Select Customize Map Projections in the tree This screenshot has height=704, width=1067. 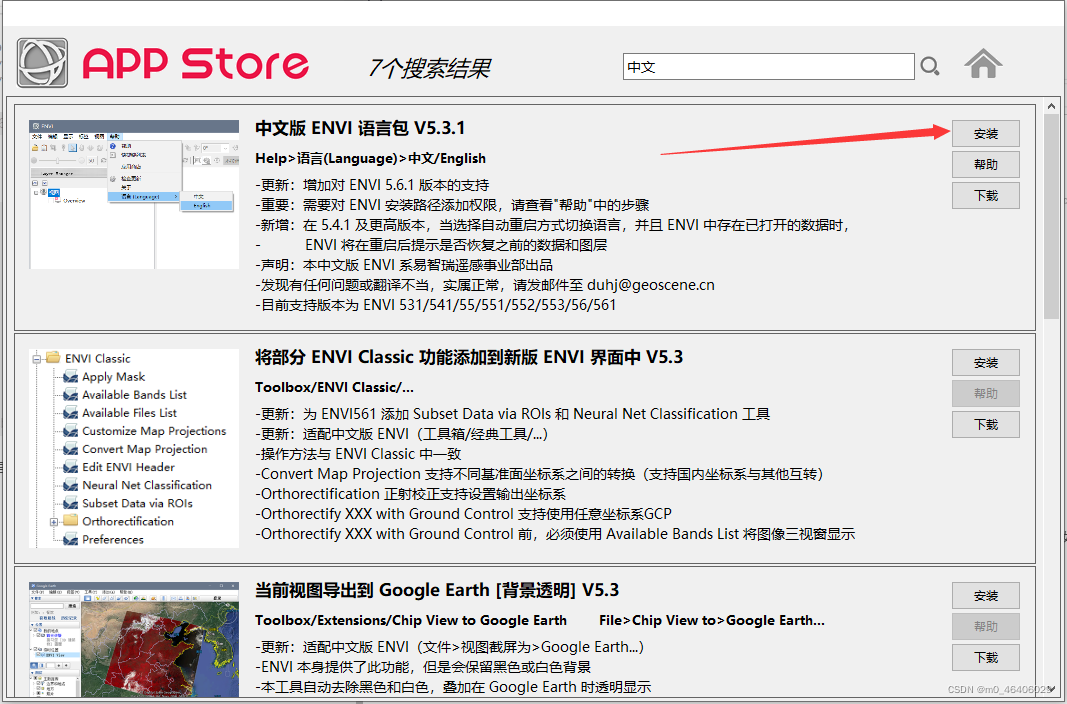pyautogui.click(x=154, y=431)
